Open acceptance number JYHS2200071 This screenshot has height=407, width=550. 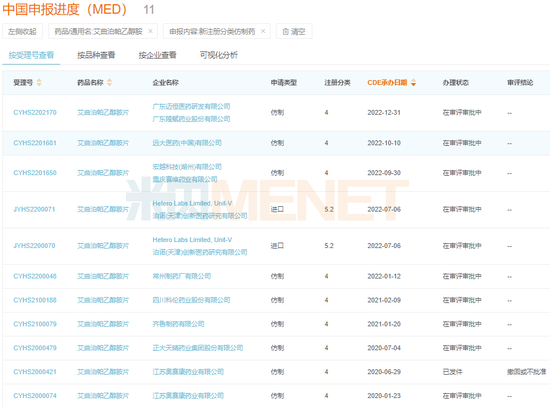34,209
